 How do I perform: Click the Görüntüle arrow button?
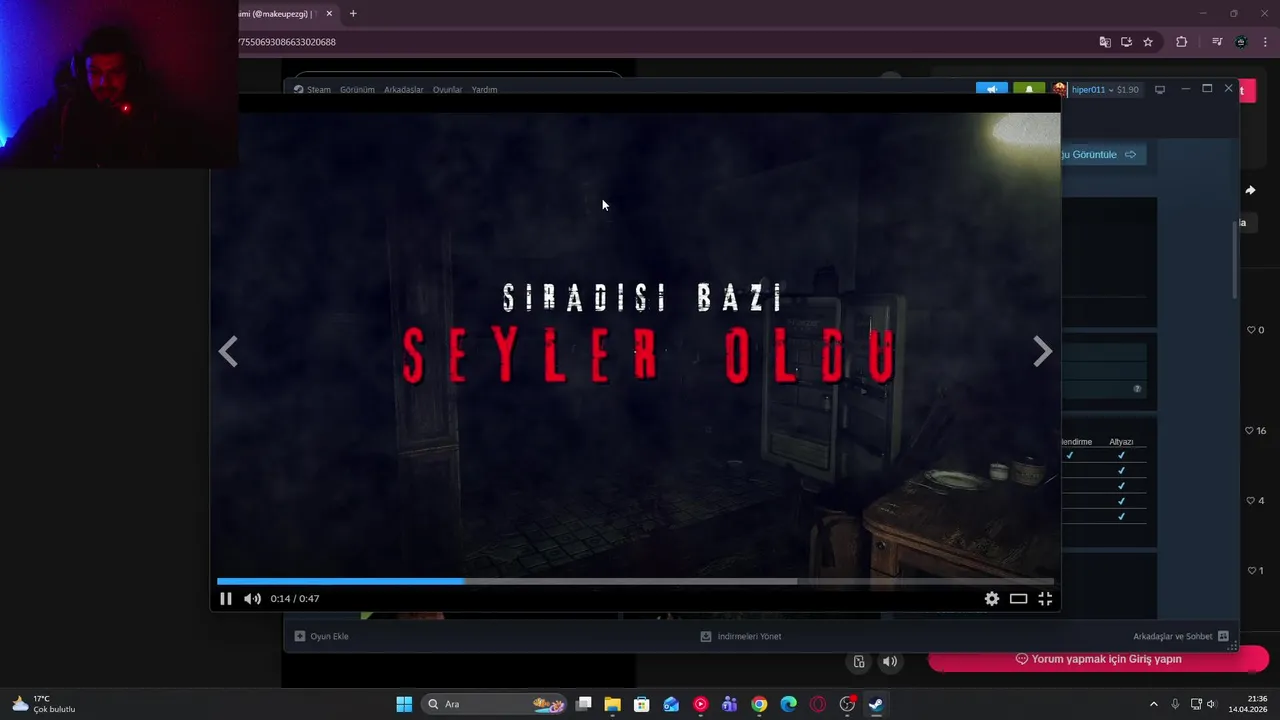[1102, 155]
